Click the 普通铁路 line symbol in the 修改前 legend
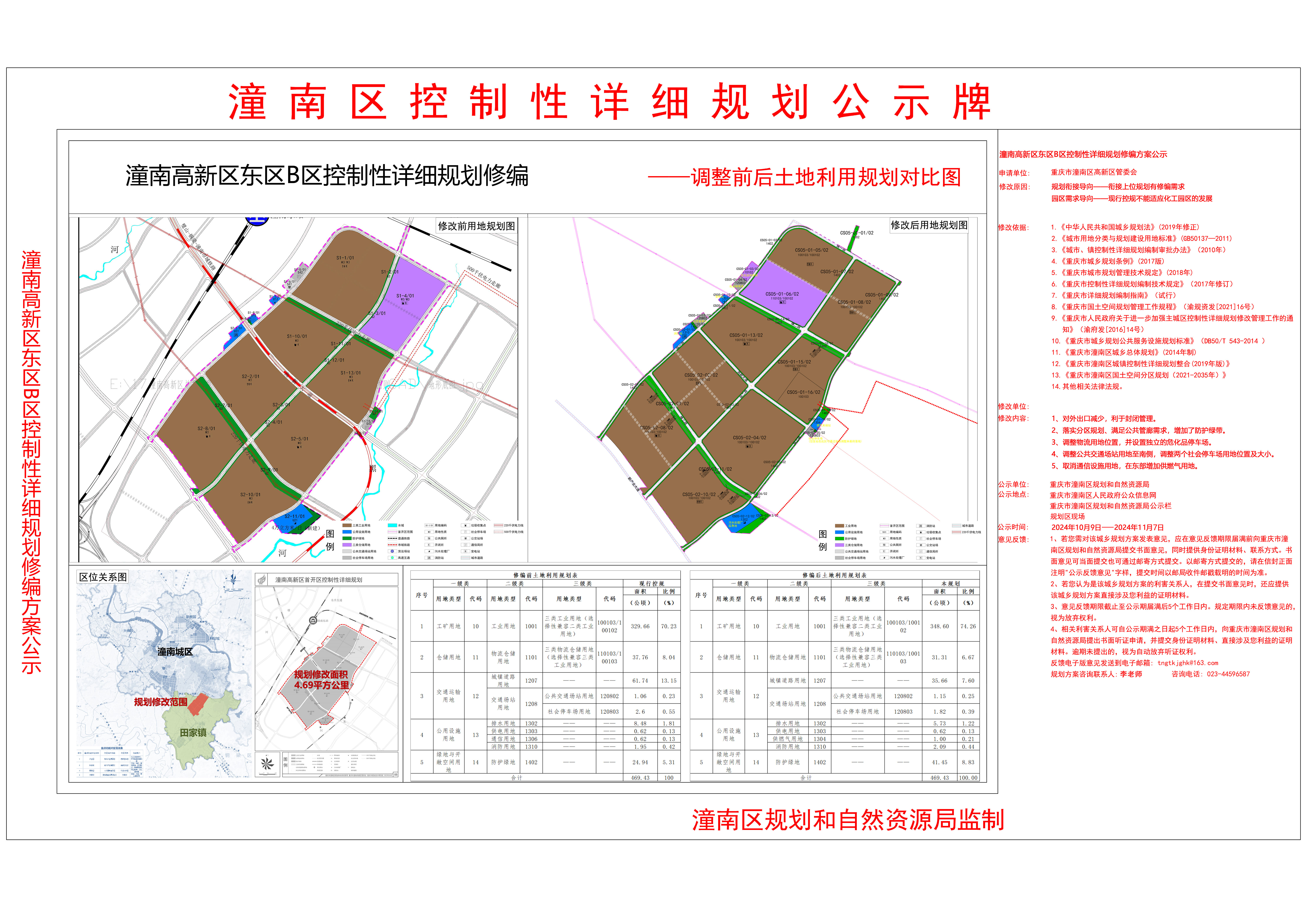This screenshot has width=1307, height=924. 392,538
